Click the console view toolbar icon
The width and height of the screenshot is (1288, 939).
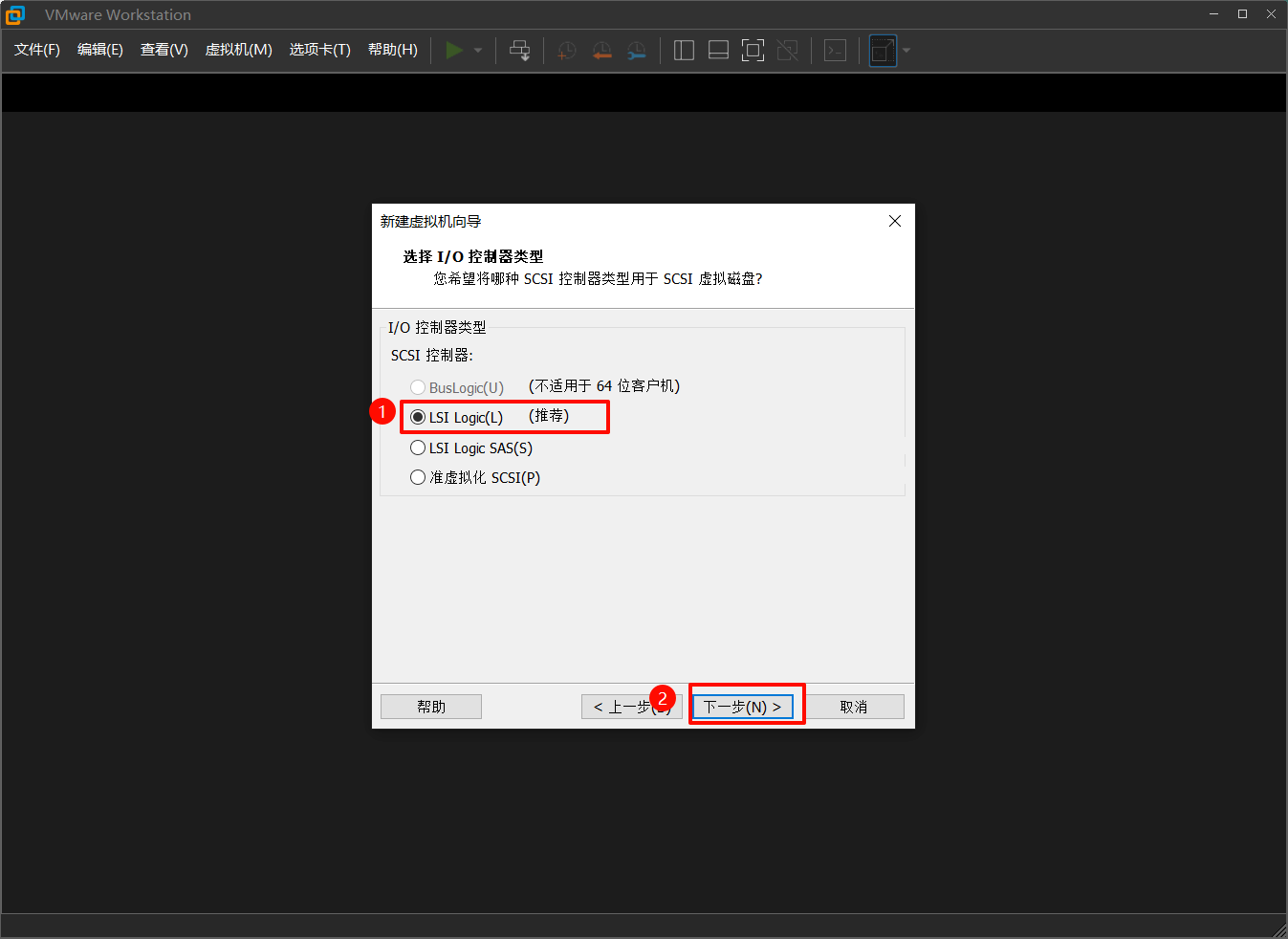point(835,50)
